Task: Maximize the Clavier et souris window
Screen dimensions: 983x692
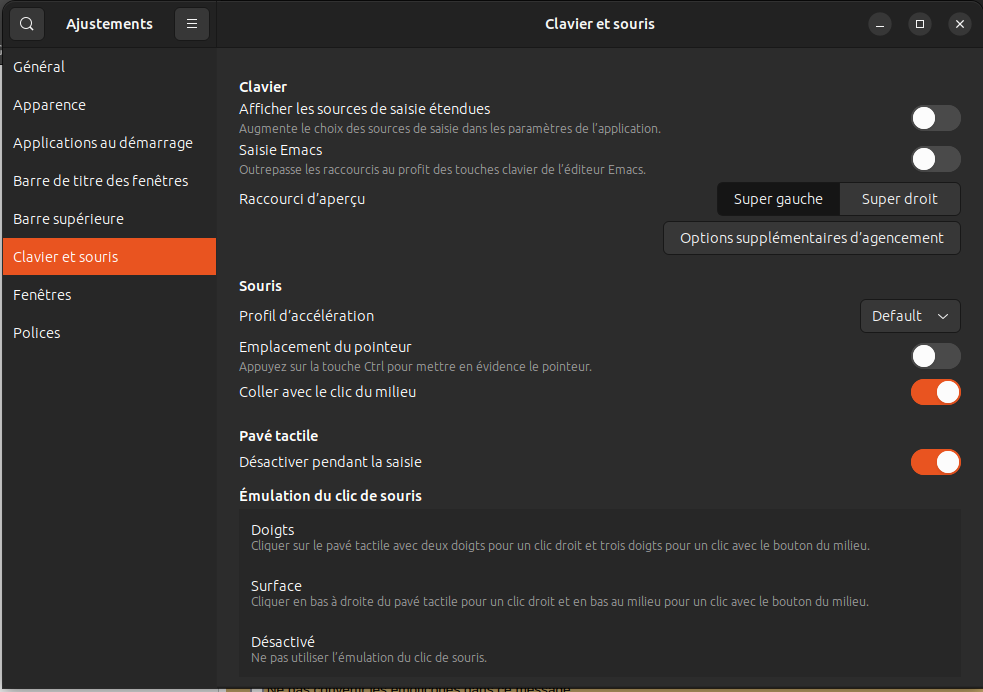Action: 919,23
